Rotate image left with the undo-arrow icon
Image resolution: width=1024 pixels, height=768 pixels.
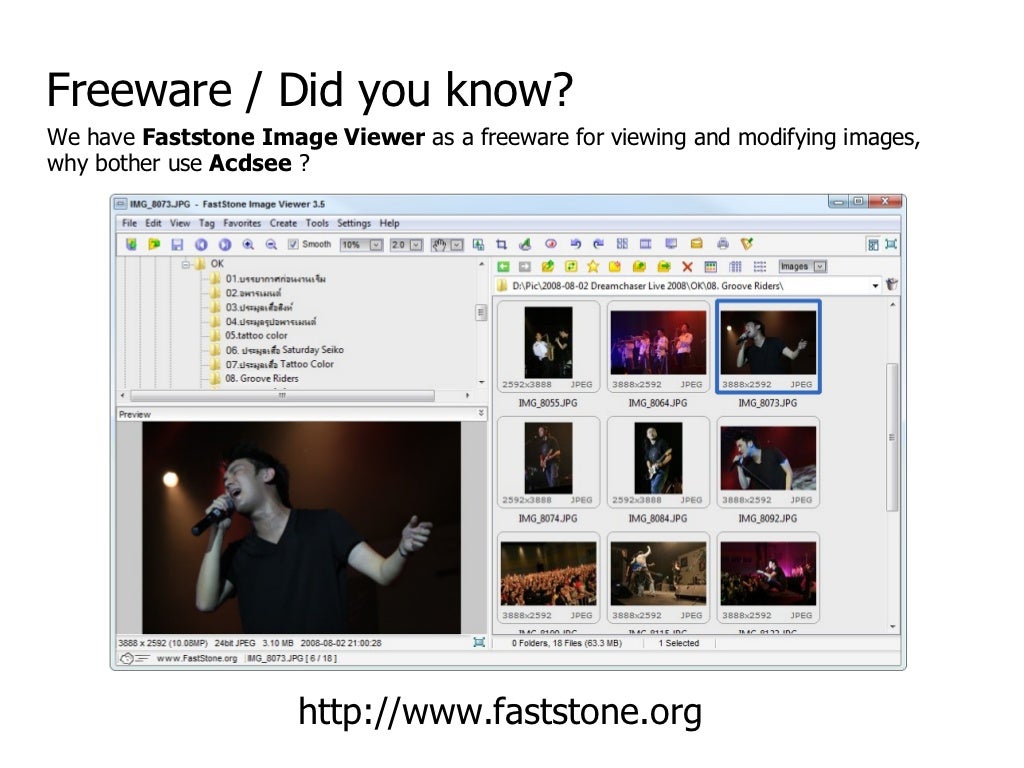tap(576, 244)
